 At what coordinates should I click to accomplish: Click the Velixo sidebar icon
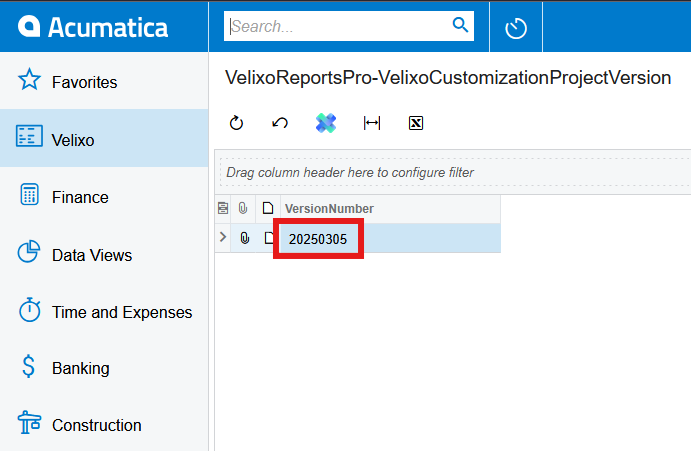point(29,136)
